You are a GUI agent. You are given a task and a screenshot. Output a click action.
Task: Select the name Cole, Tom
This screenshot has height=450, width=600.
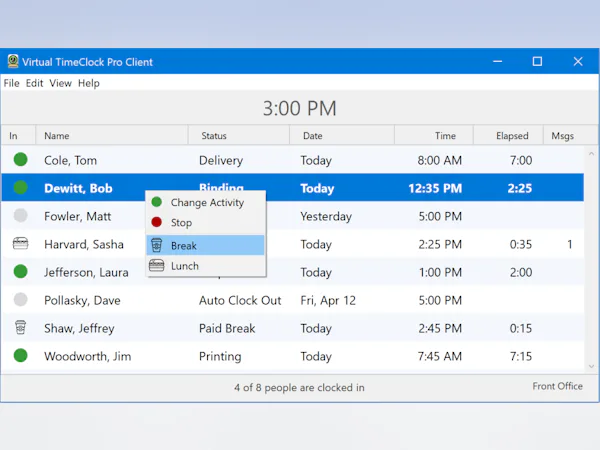pos(70,160)
